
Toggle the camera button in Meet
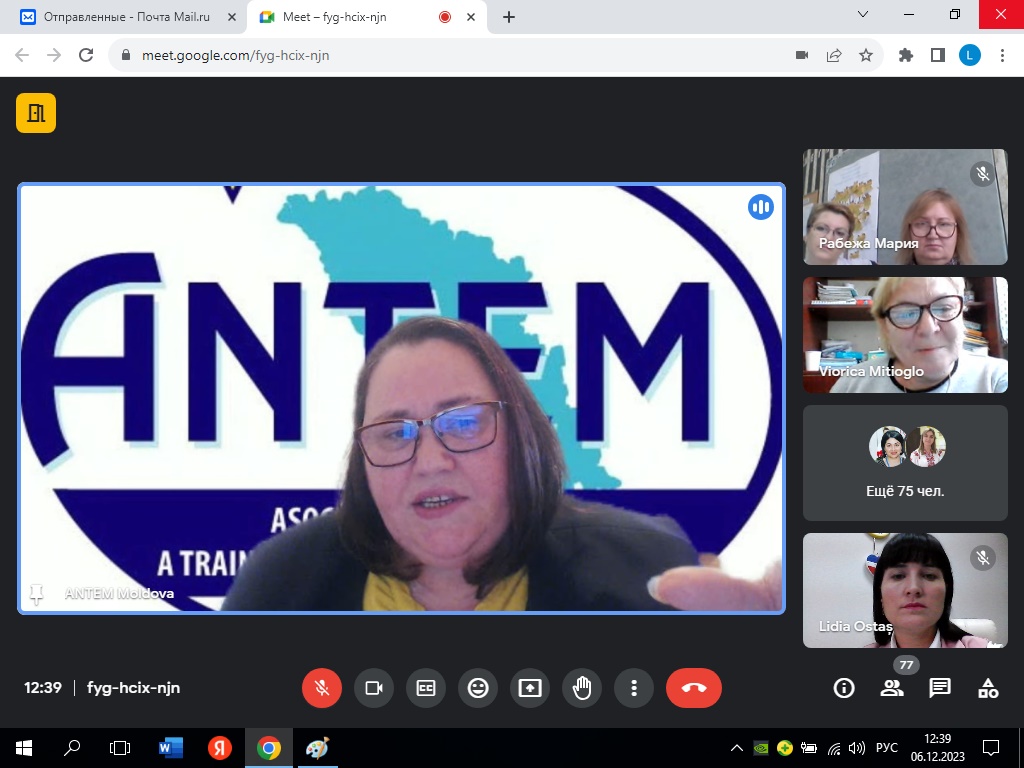point(374,688)
